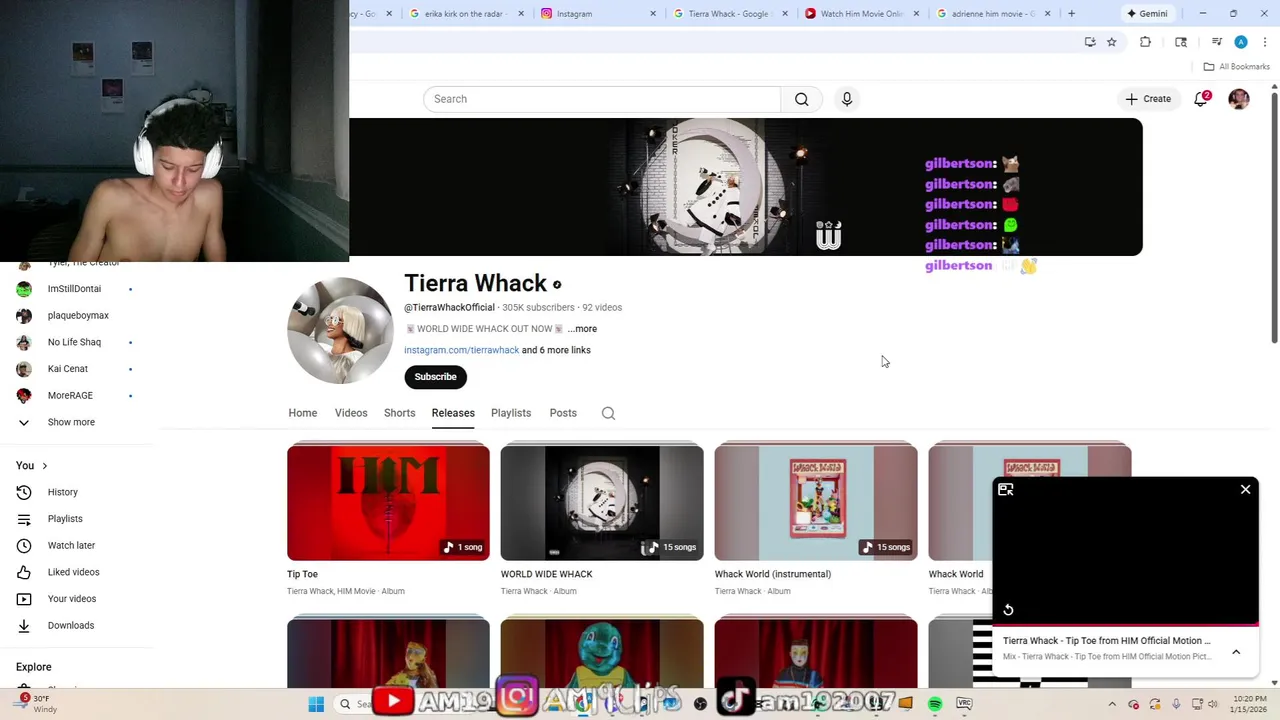
Task: Click the @TierraWhackOfficial handle
Action: tap(449, 308)
